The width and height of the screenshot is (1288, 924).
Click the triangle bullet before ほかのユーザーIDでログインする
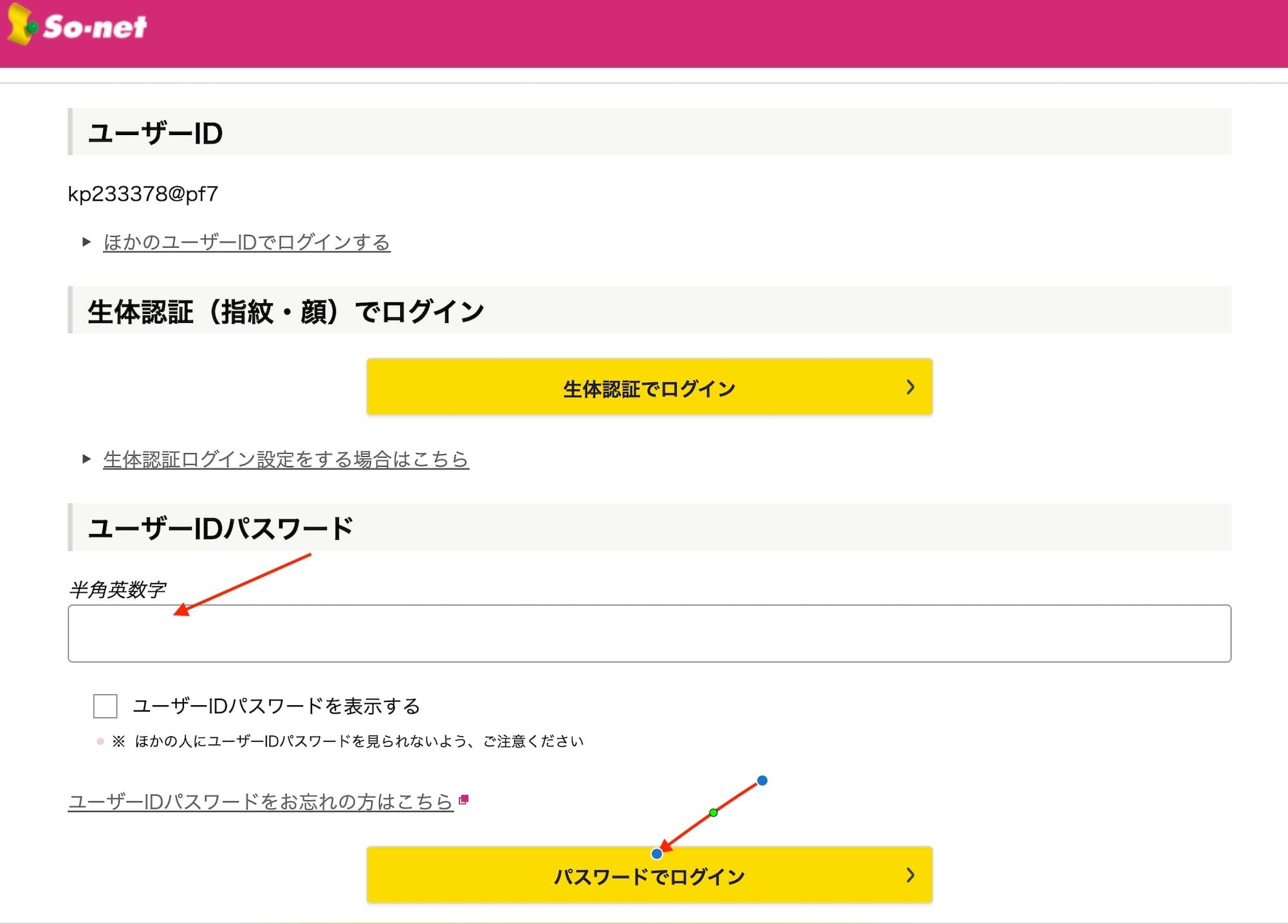(86, 242)
